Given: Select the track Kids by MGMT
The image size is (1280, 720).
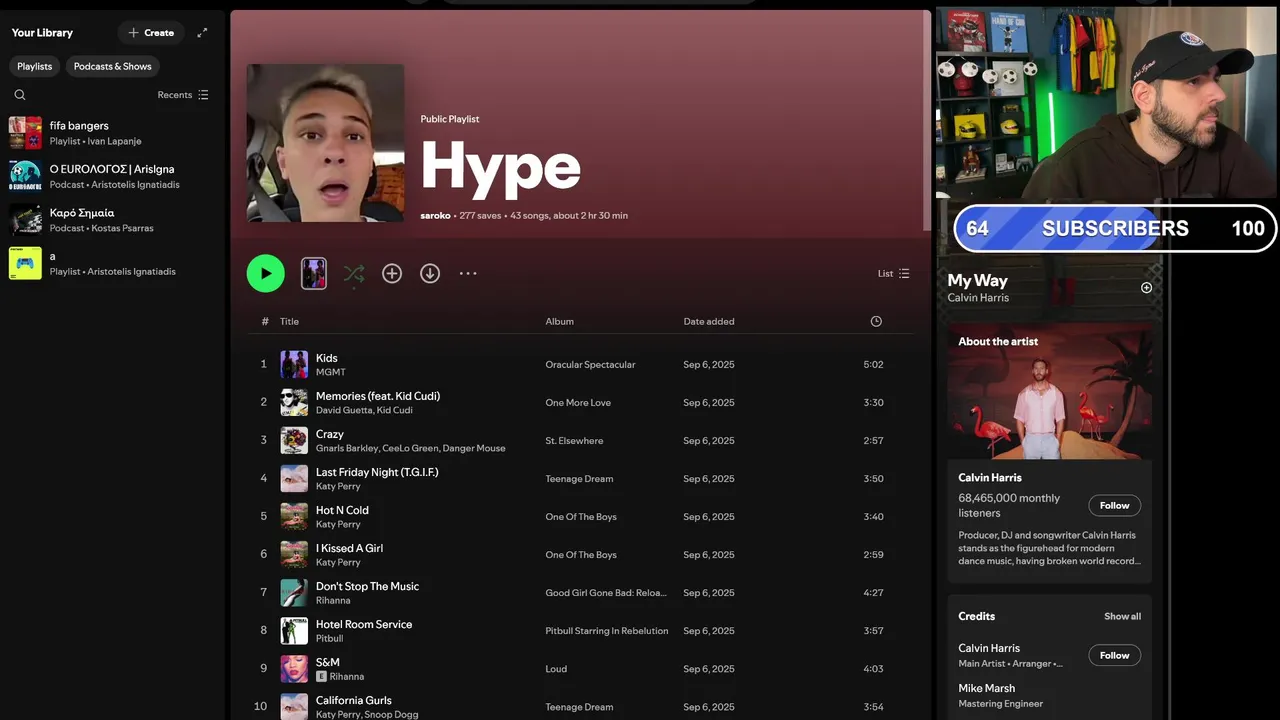Looking at the screenshot, I should point(327,358).
